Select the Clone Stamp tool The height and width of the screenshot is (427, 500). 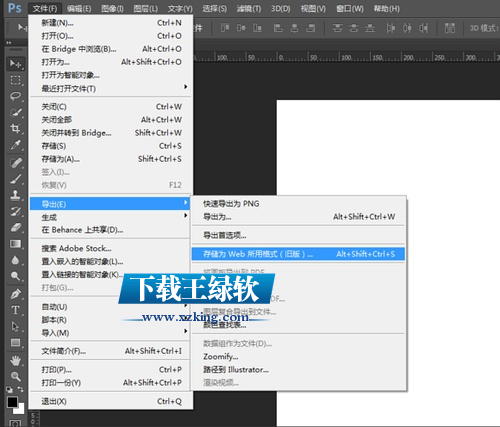(x=15, y=195)
